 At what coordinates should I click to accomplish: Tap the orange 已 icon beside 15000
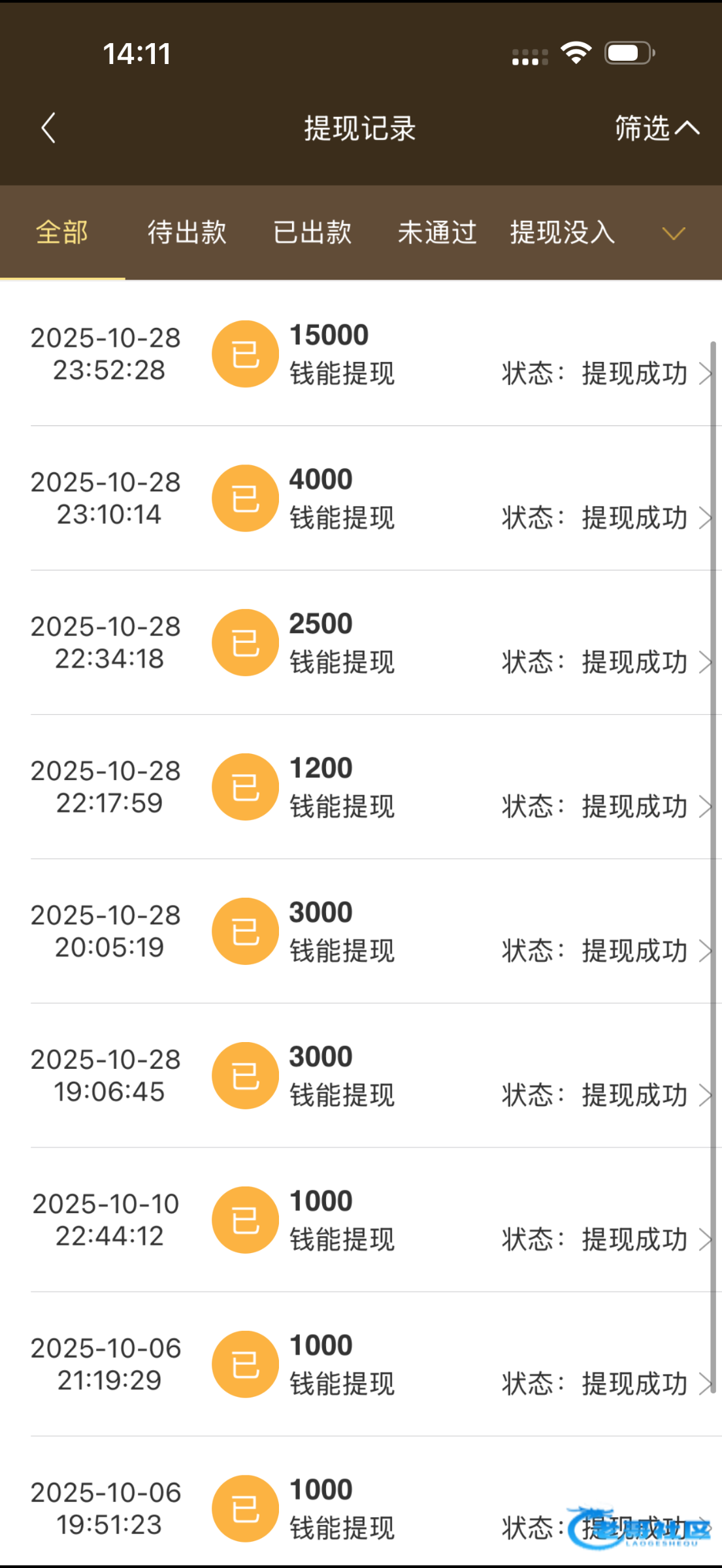(x=245, y=354)
